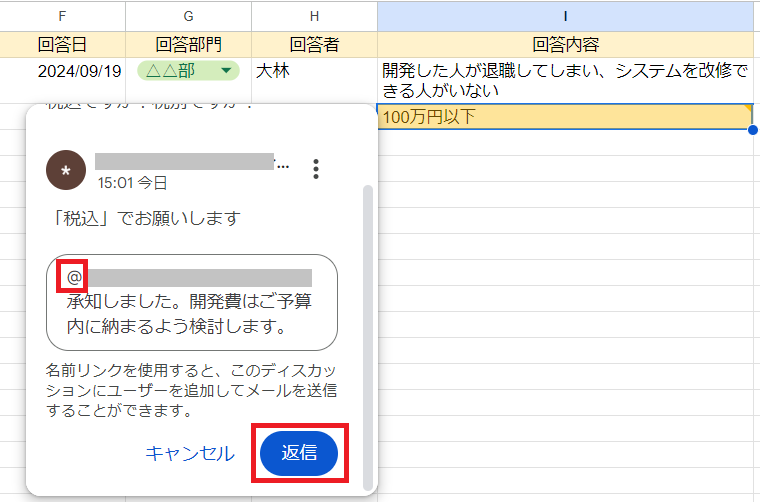Click the commenter's brown avatar icon

tap(66, 170)
